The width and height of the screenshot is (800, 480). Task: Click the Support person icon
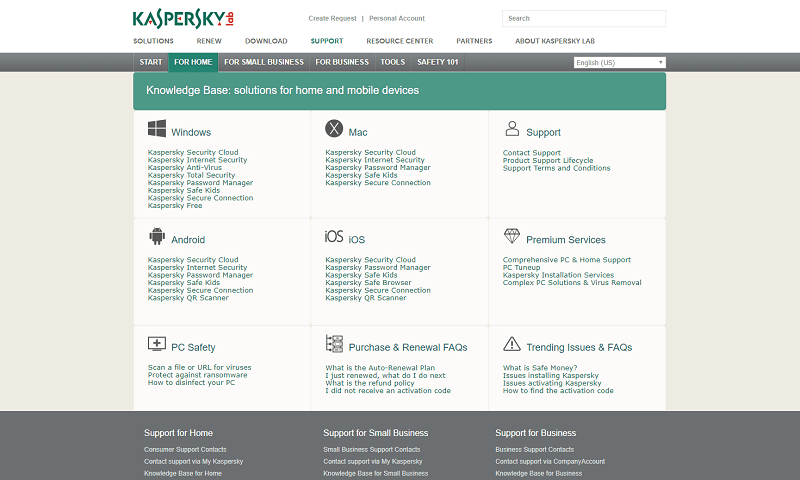(x=512, y=129)
